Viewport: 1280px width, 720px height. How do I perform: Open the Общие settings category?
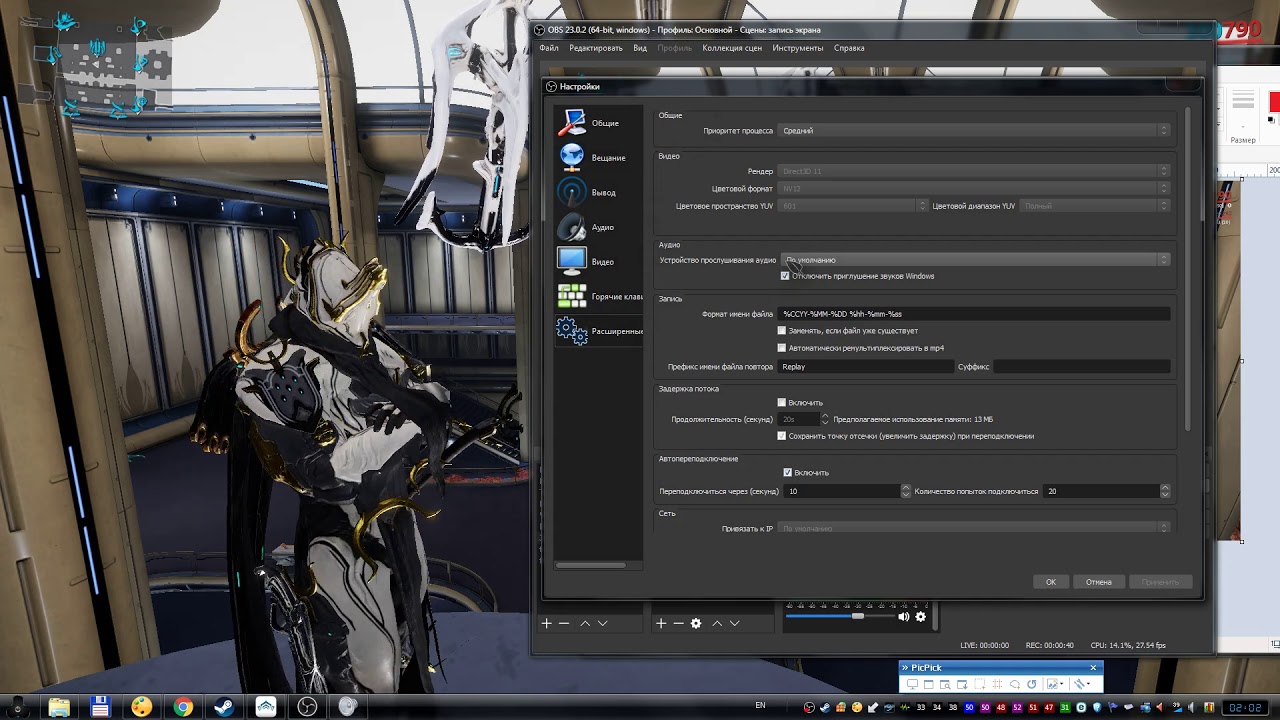pyautogui.click(x=598, y=123)
